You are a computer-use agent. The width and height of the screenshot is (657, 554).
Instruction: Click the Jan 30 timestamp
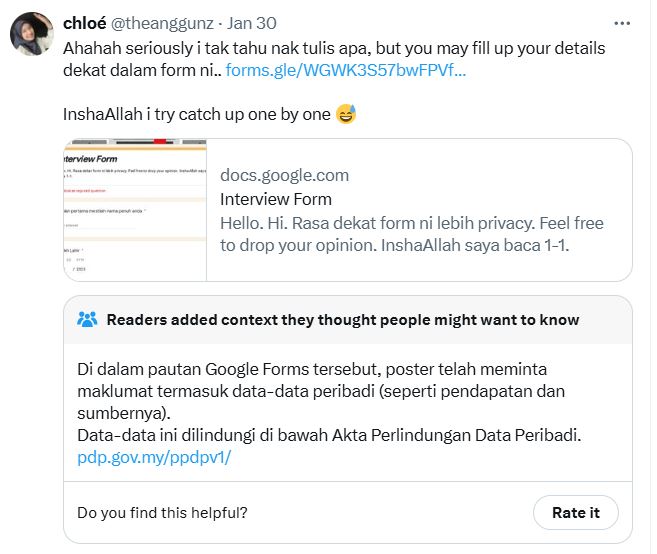pos(252,23)
